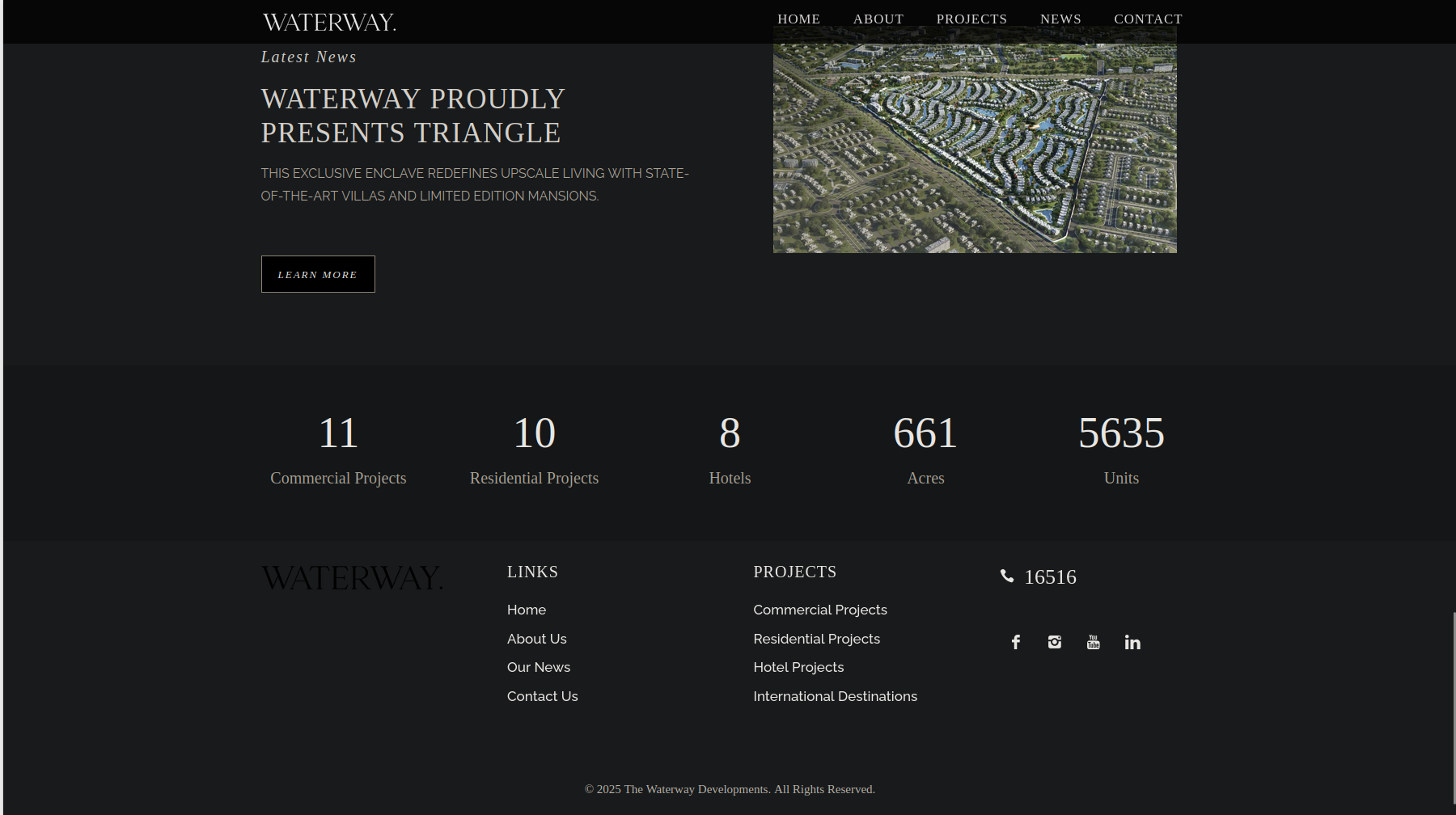
Task: Open About in the top navigation
Action: [878, 19]
